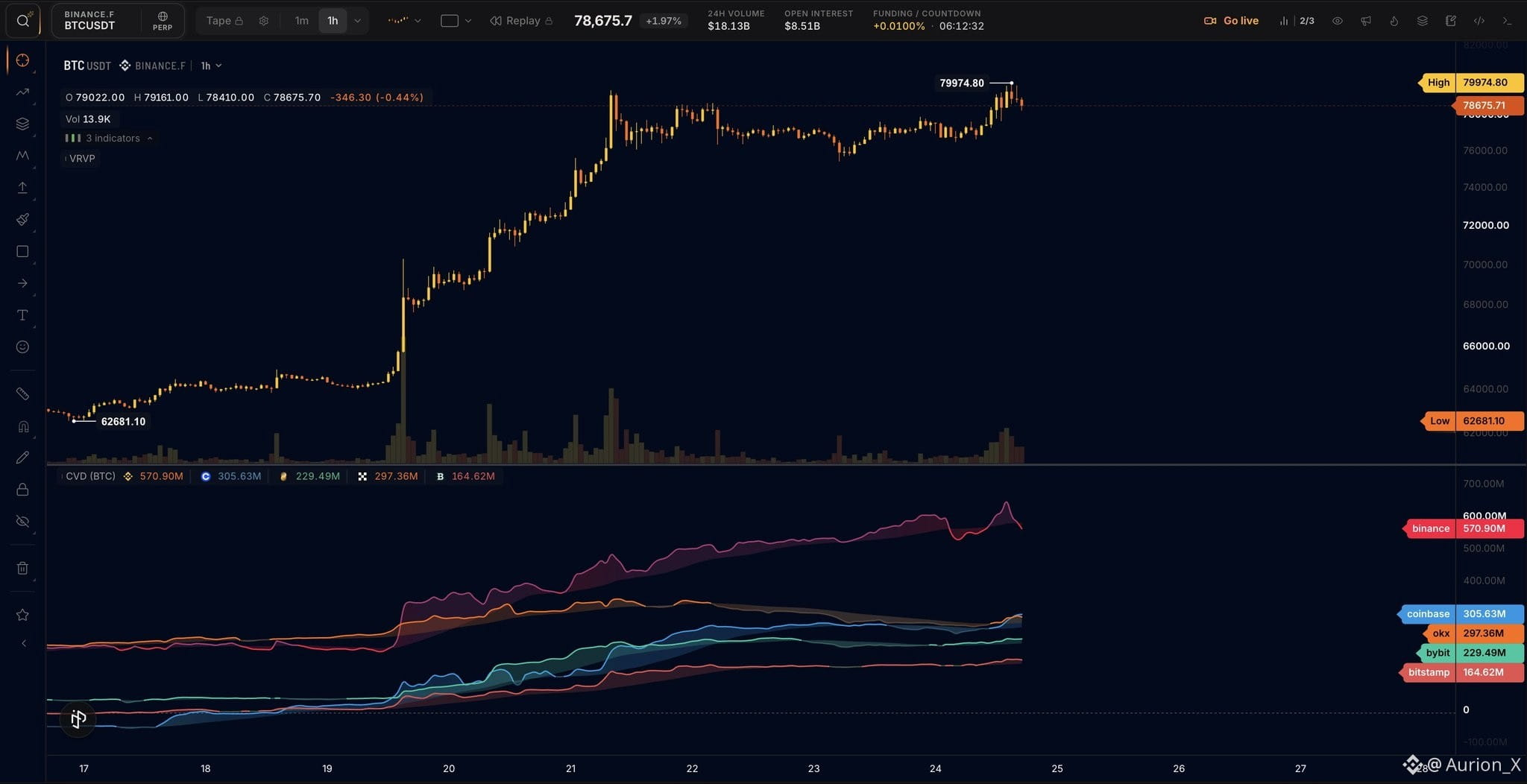The width and height of the screenshot is (1527, 784).
Task: Click the +1.97% price change badge
Action: [664, 21]
